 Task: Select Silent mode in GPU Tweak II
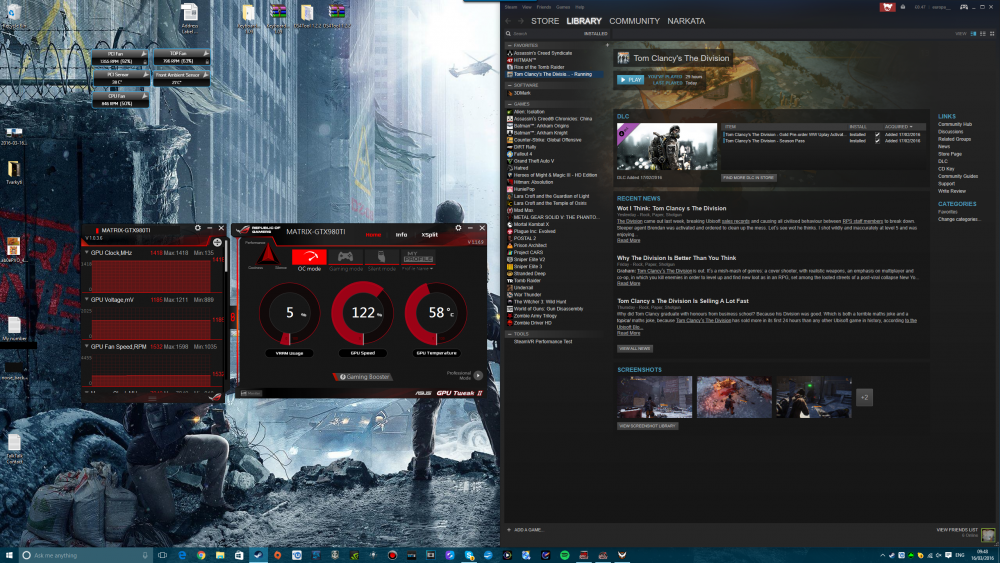click(381, 257)
